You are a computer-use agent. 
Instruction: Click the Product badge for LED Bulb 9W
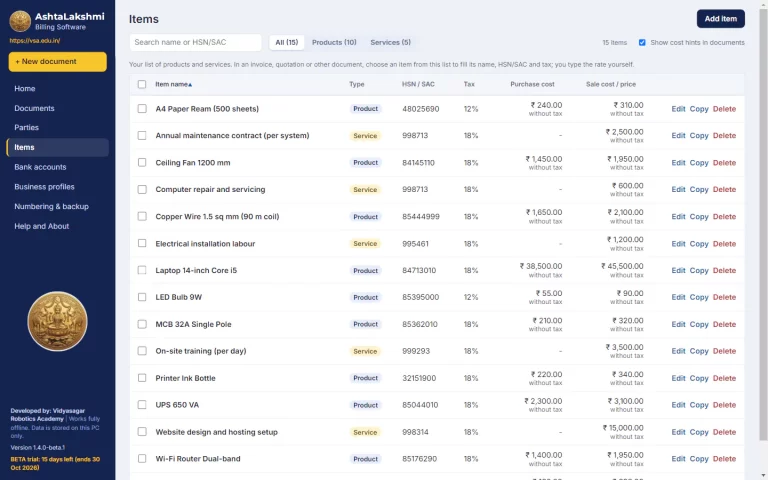click(365, 297)
